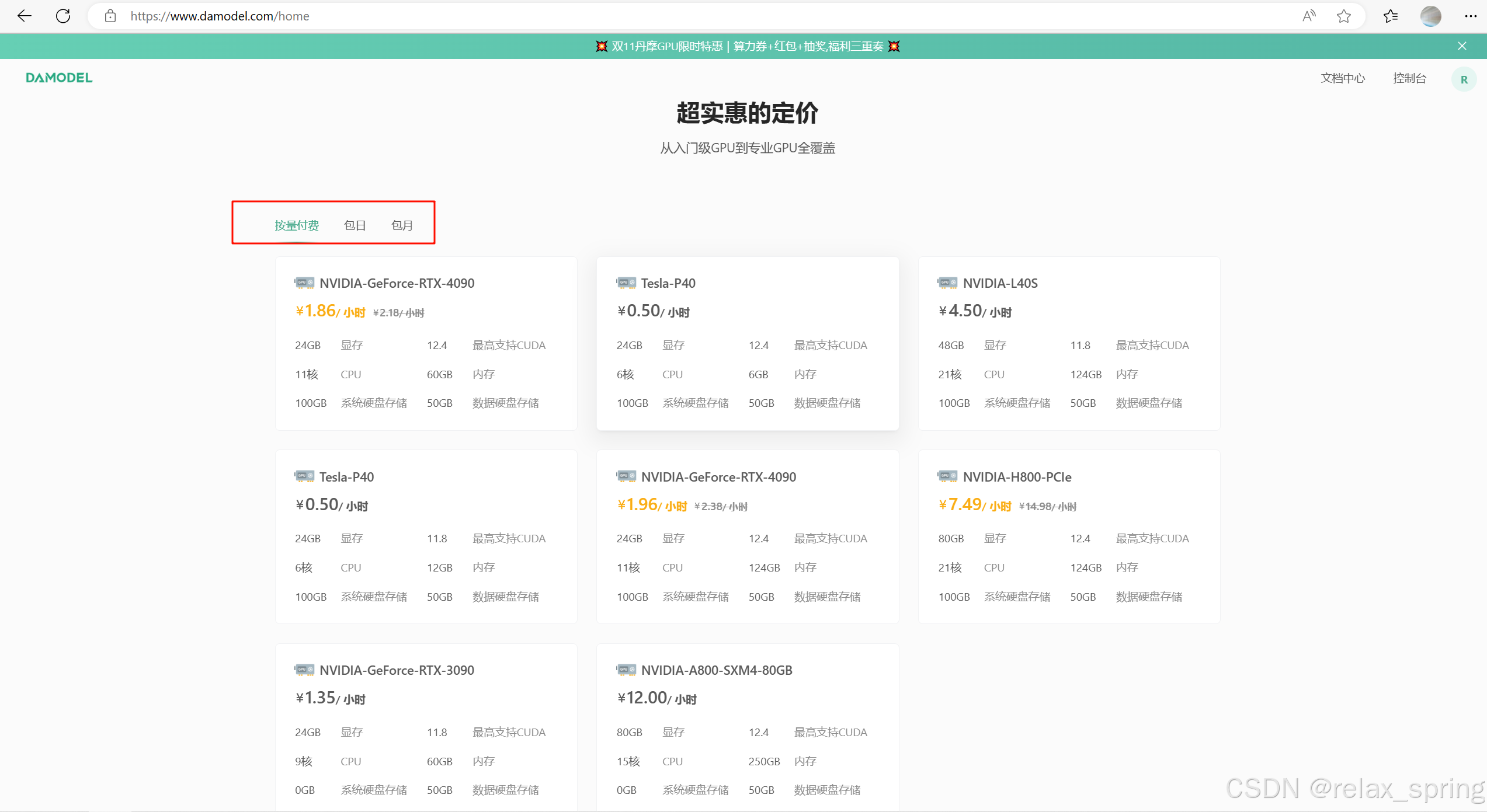Image resolution: width=1487 pixels, height=812 pixels.
Task: Select the Tesla-P40 title with 12GB memory
Action: 346,477
